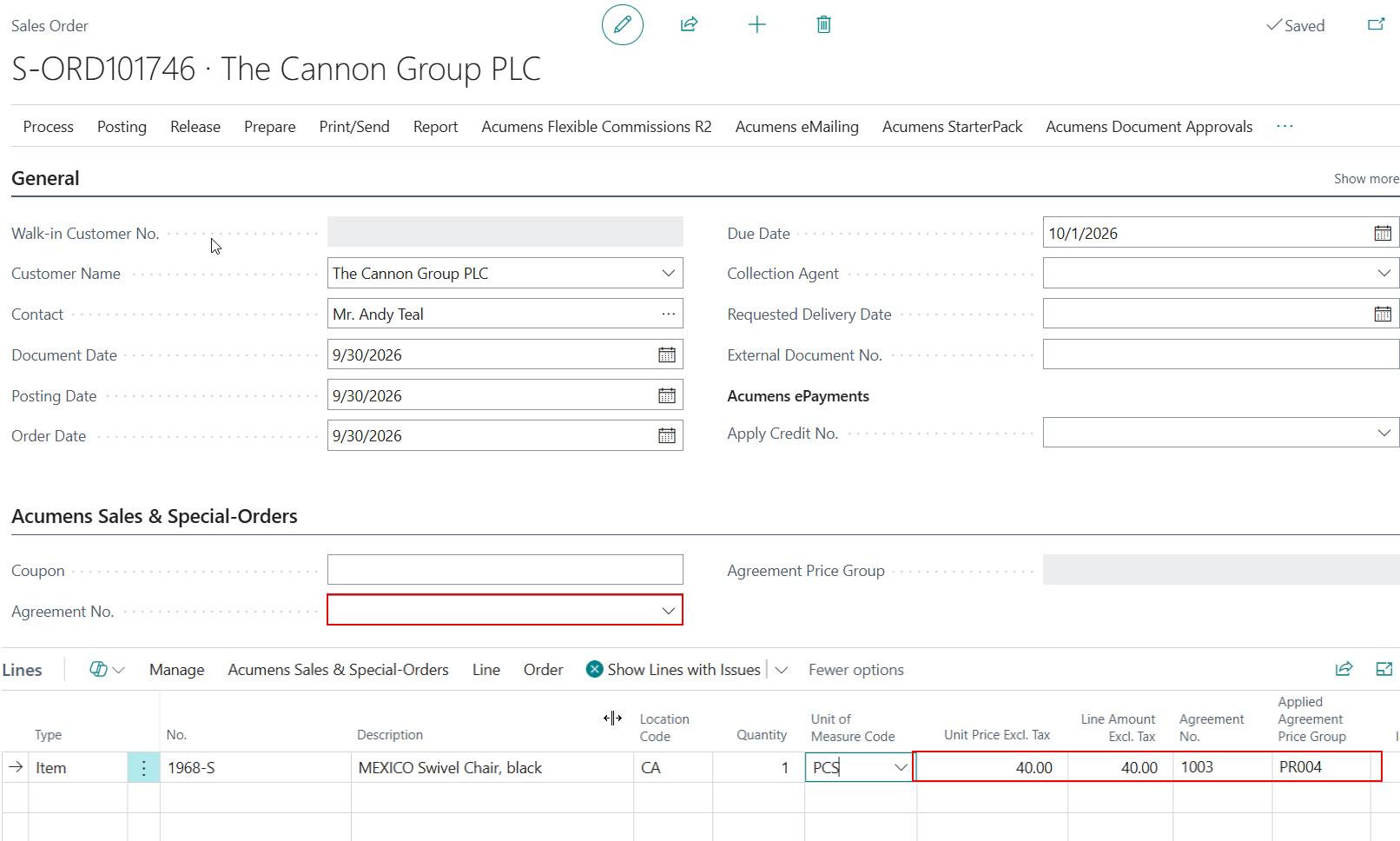
Task: Expand the Unit of Measure Code dropdown
Action: coord(901,767)
